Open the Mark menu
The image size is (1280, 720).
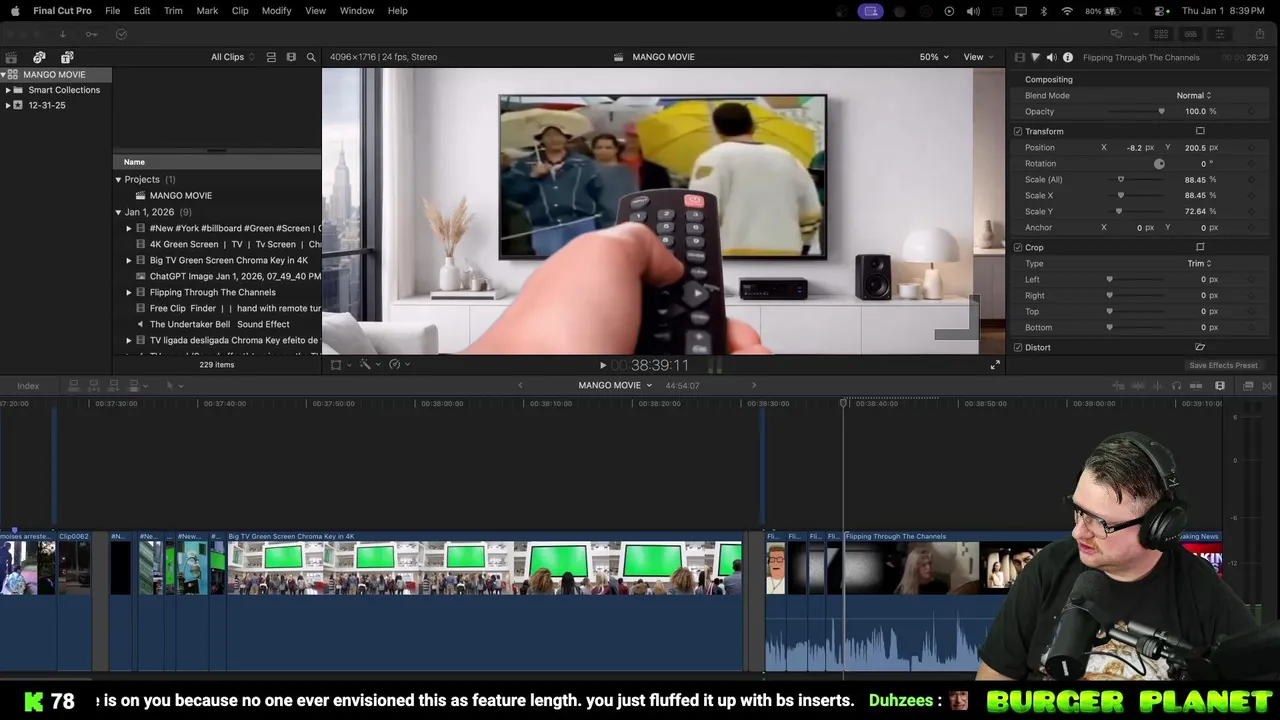[x=207, y=11]
